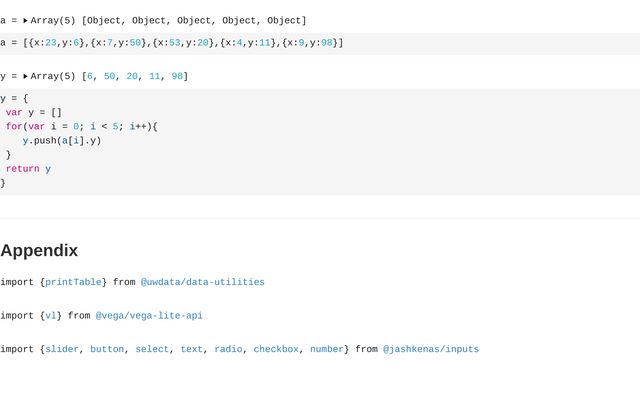Viewport: 640px width, 400px height.
Task: Click the button import link
Action: click(106, 350)
